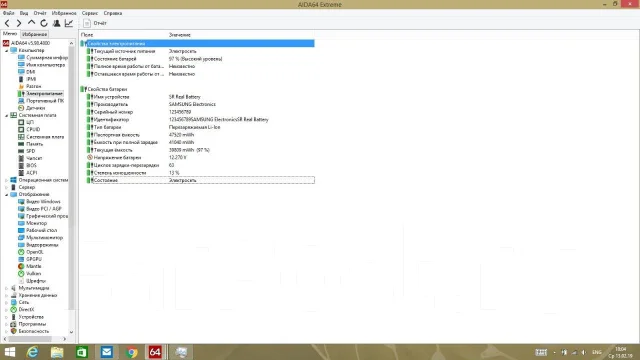Go back with the left arrow toolbar button
The height and width of the screenshot is (360, 640).
coord(7,23)
